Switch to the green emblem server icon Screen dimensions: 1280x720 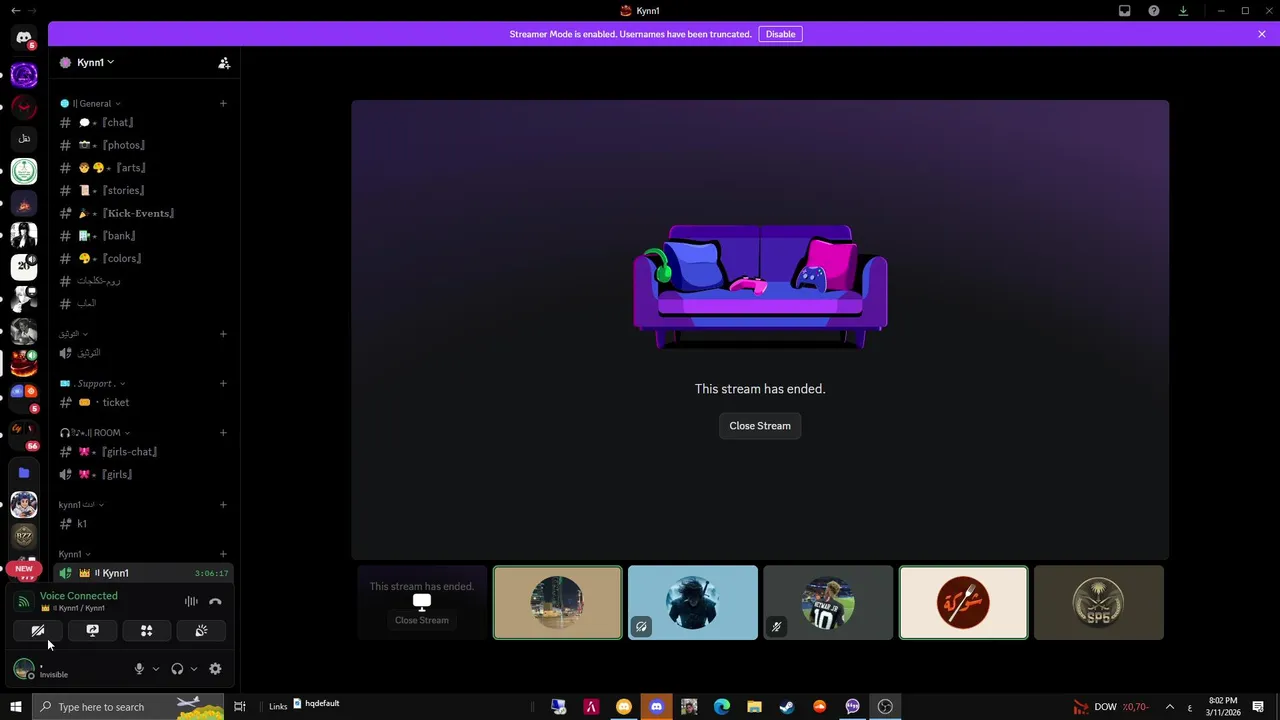[24, 171]
